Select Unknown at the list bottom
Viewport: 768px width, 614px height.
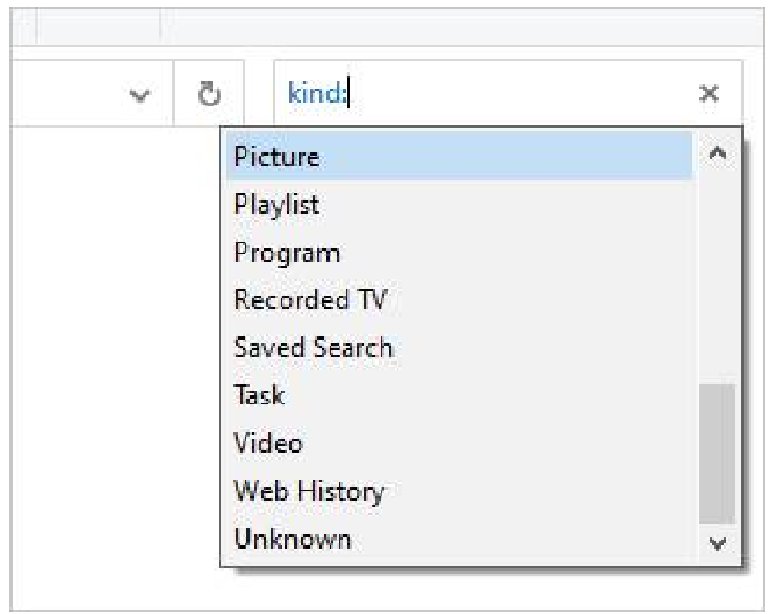[x=459, y=539]
